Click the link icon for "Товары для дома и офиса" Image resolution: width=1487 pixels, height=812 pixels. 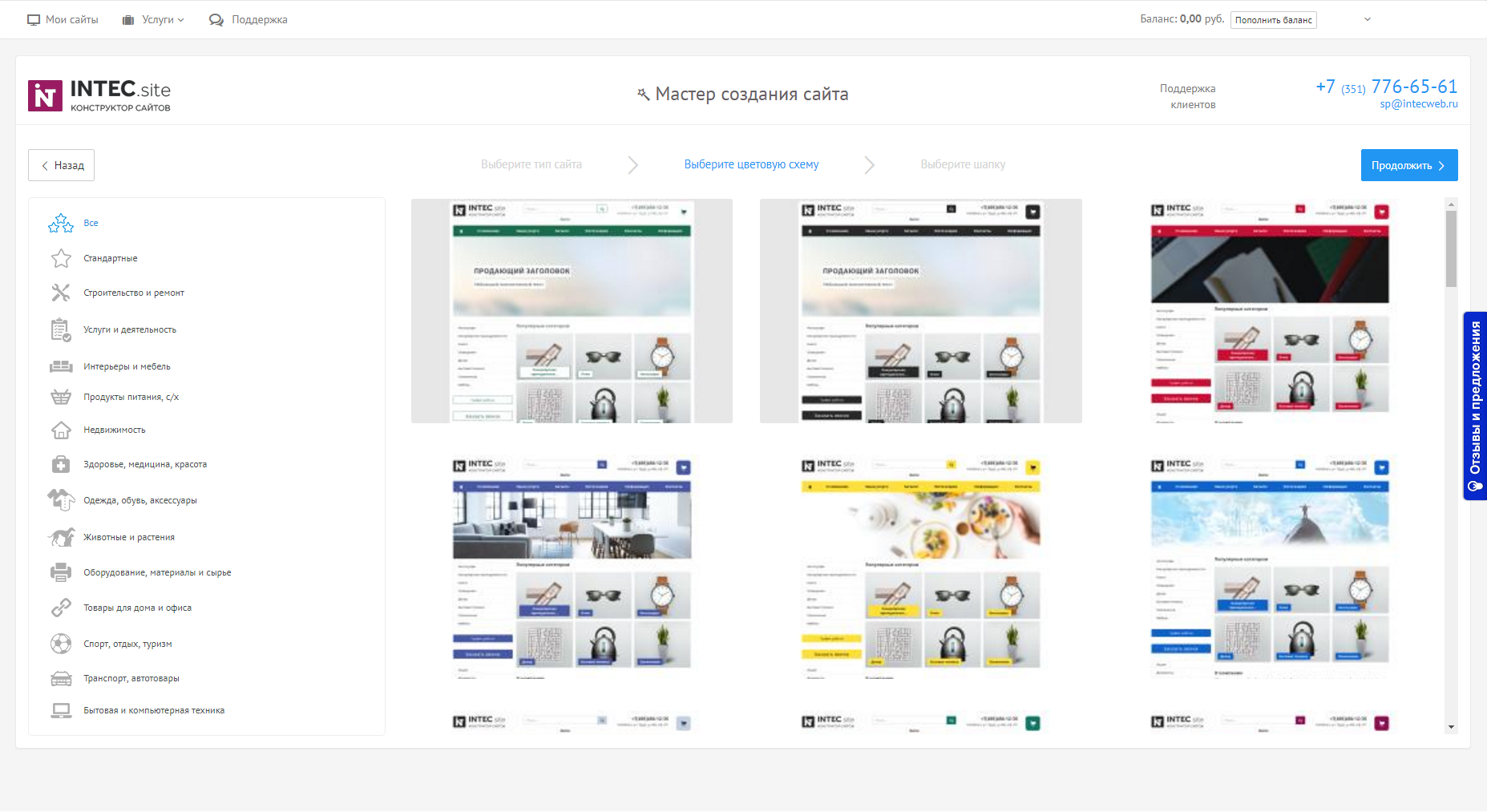tap(61, 607)
